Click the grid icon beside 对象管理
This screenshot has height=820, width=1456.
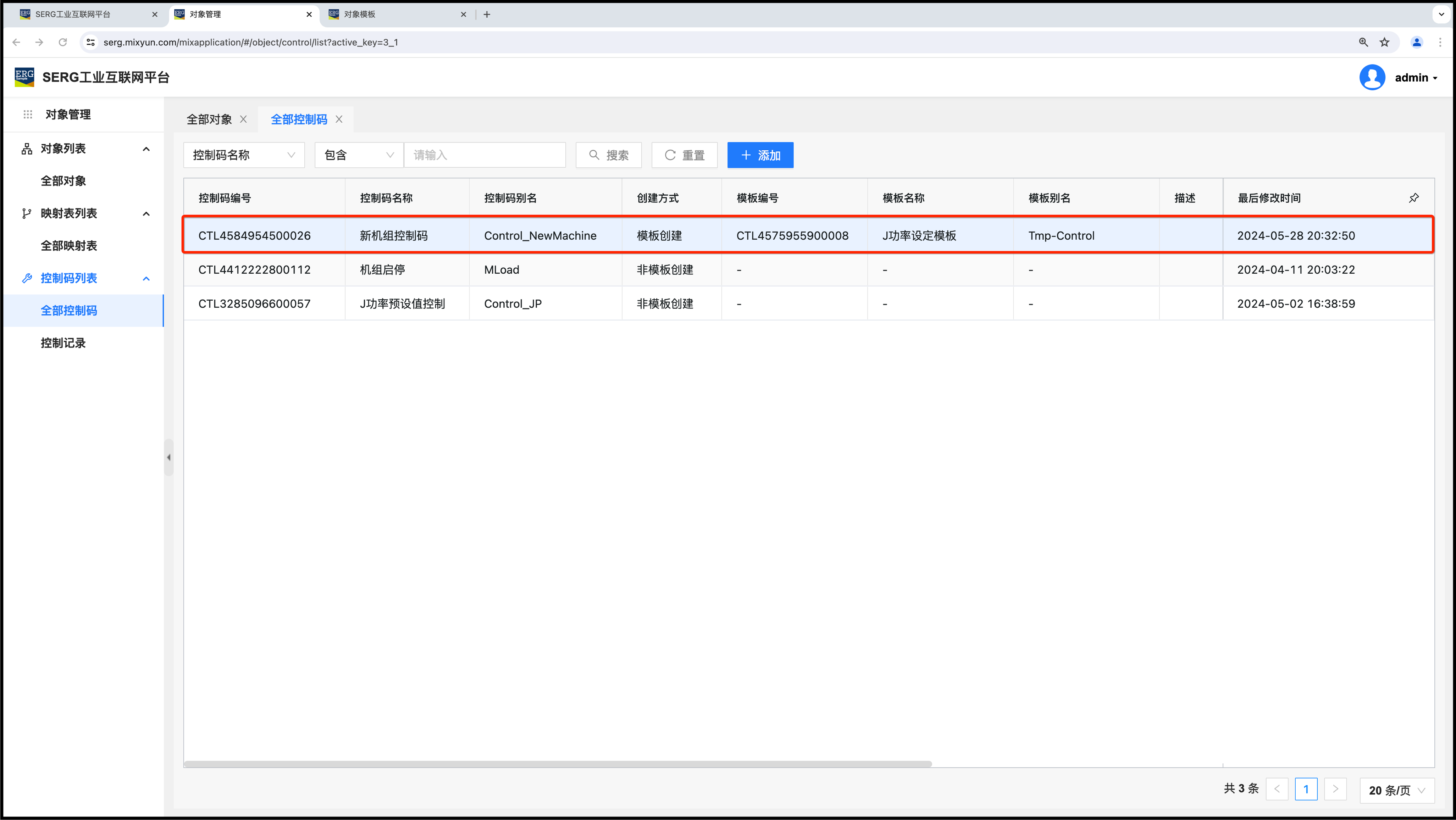[x=28, y=114]
